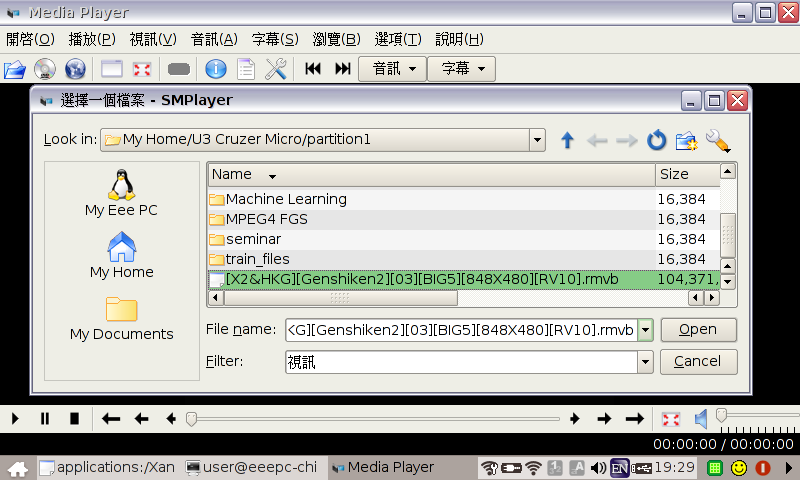The height and width of the screenshot is (480, 800).
Task: Toggle fullscreen icon in the bottom control bar
Action: (x=672, y=418)
